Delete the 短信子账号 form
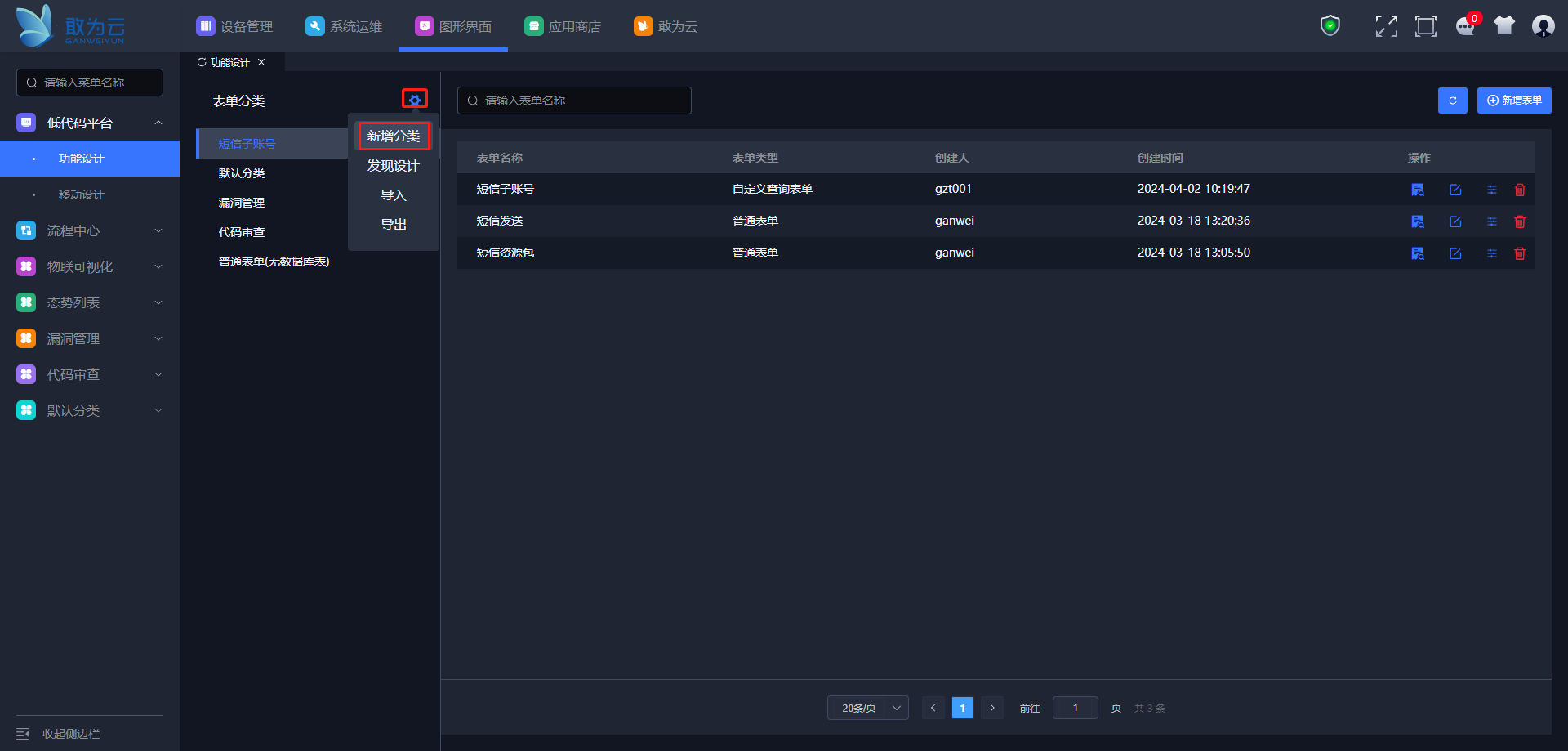 tap(1520, 190)
